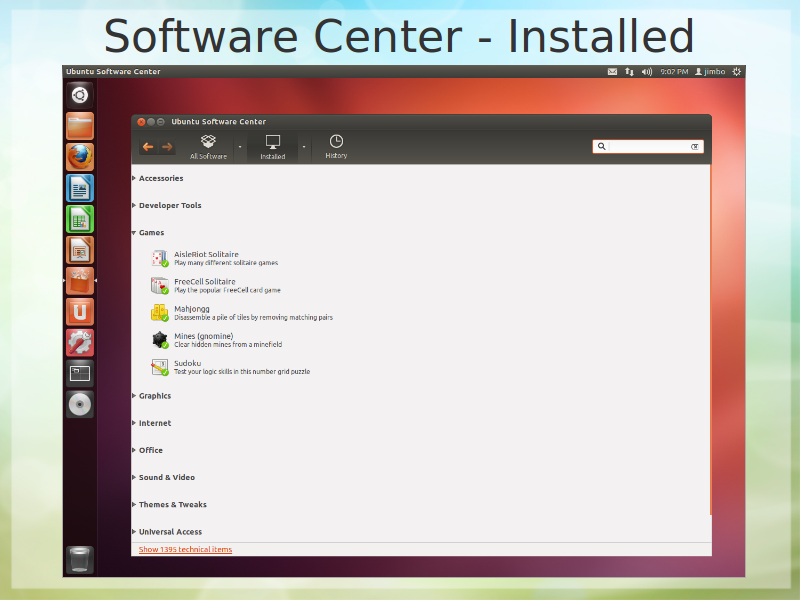Clear the search box with the clear icon
This screenshot has width=800, height=600.
pyautogui.click(x=694, y=146)
